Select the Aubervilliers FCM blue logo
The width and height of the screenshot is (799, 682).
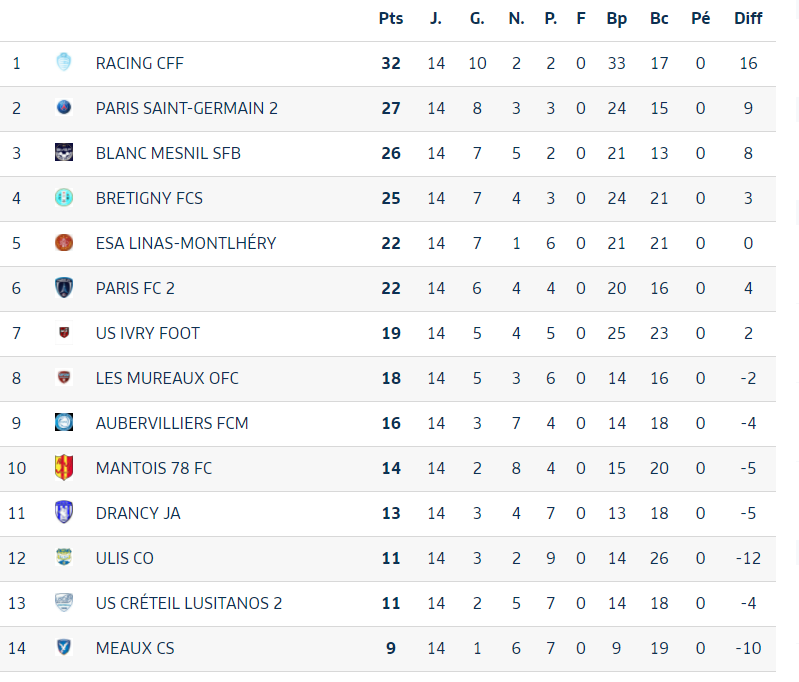[64, 423]
